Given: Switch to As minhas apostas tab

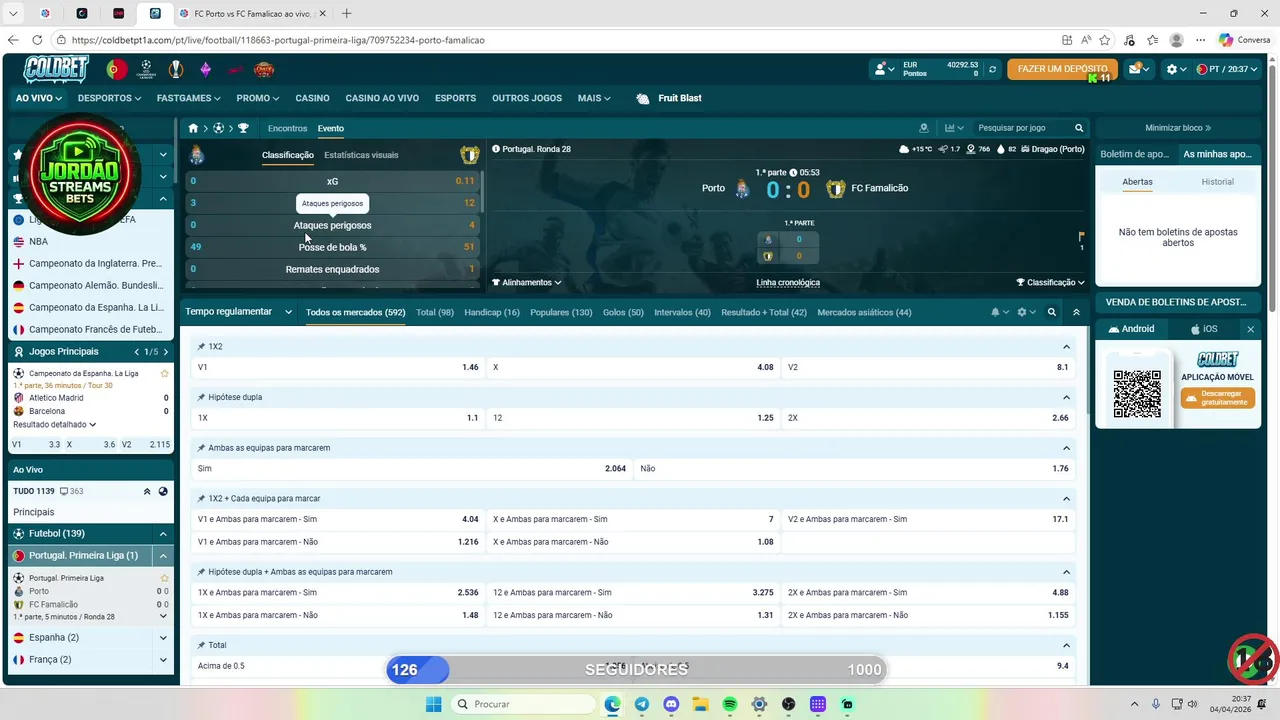Looking at the screenshot, I should tap(1217, 154).
